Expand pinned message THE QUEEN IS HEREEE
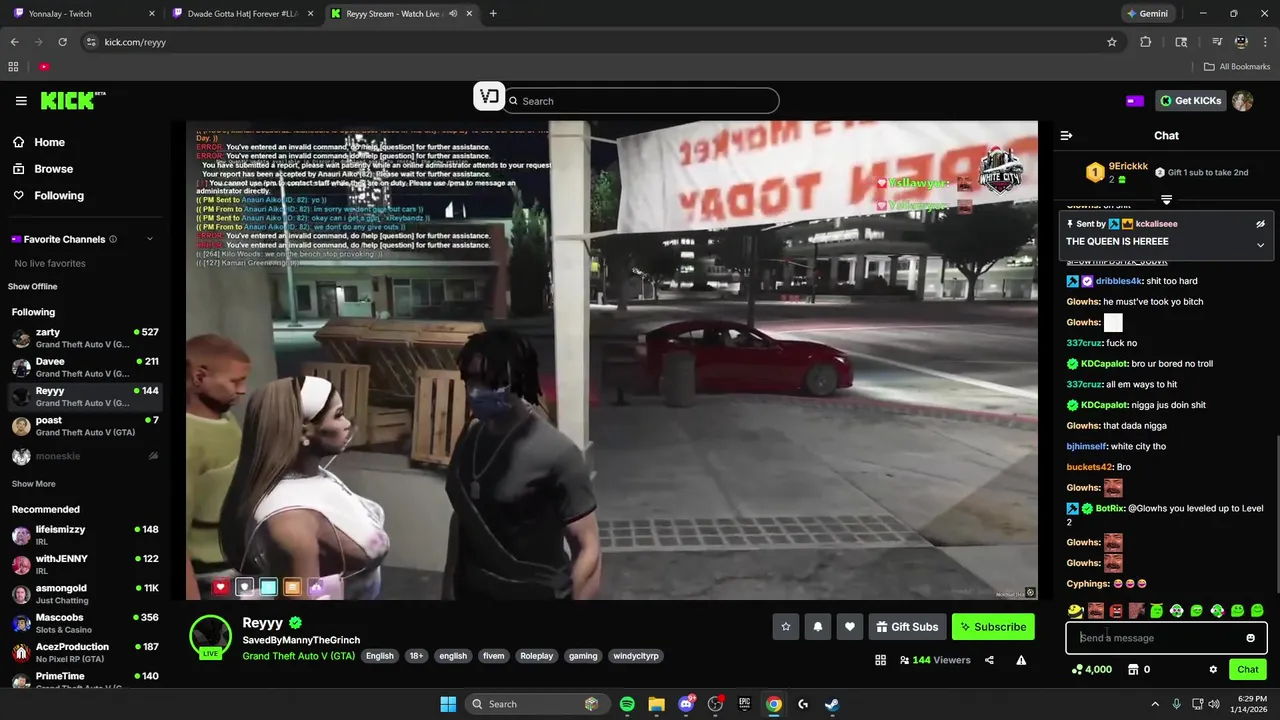This screenshot has height=720, width=1280. [x=1260, y=245]
